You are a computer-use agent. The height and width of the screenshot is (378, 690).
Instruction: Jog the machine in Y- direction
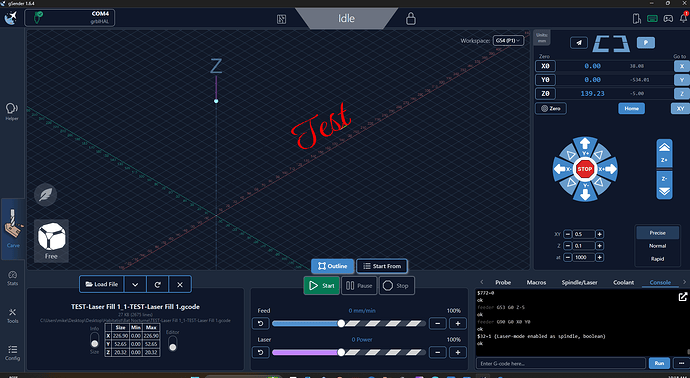585,192
